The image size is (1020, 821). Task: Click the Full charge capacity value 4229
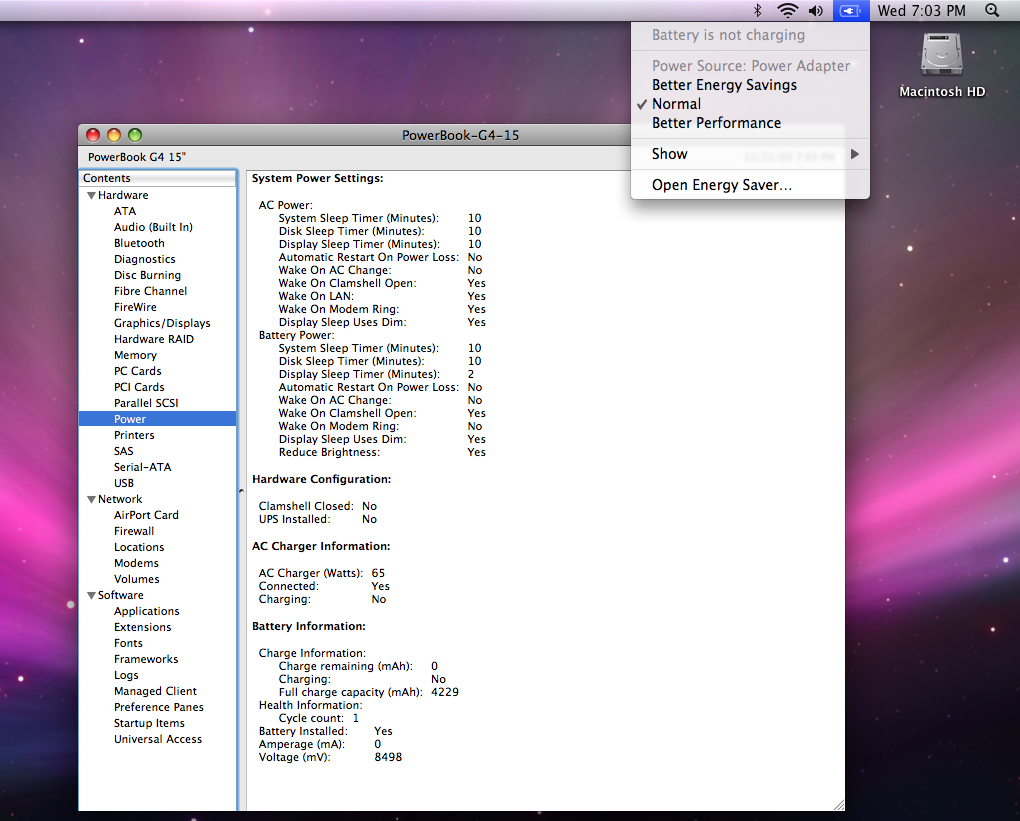(x=445, y=692)
